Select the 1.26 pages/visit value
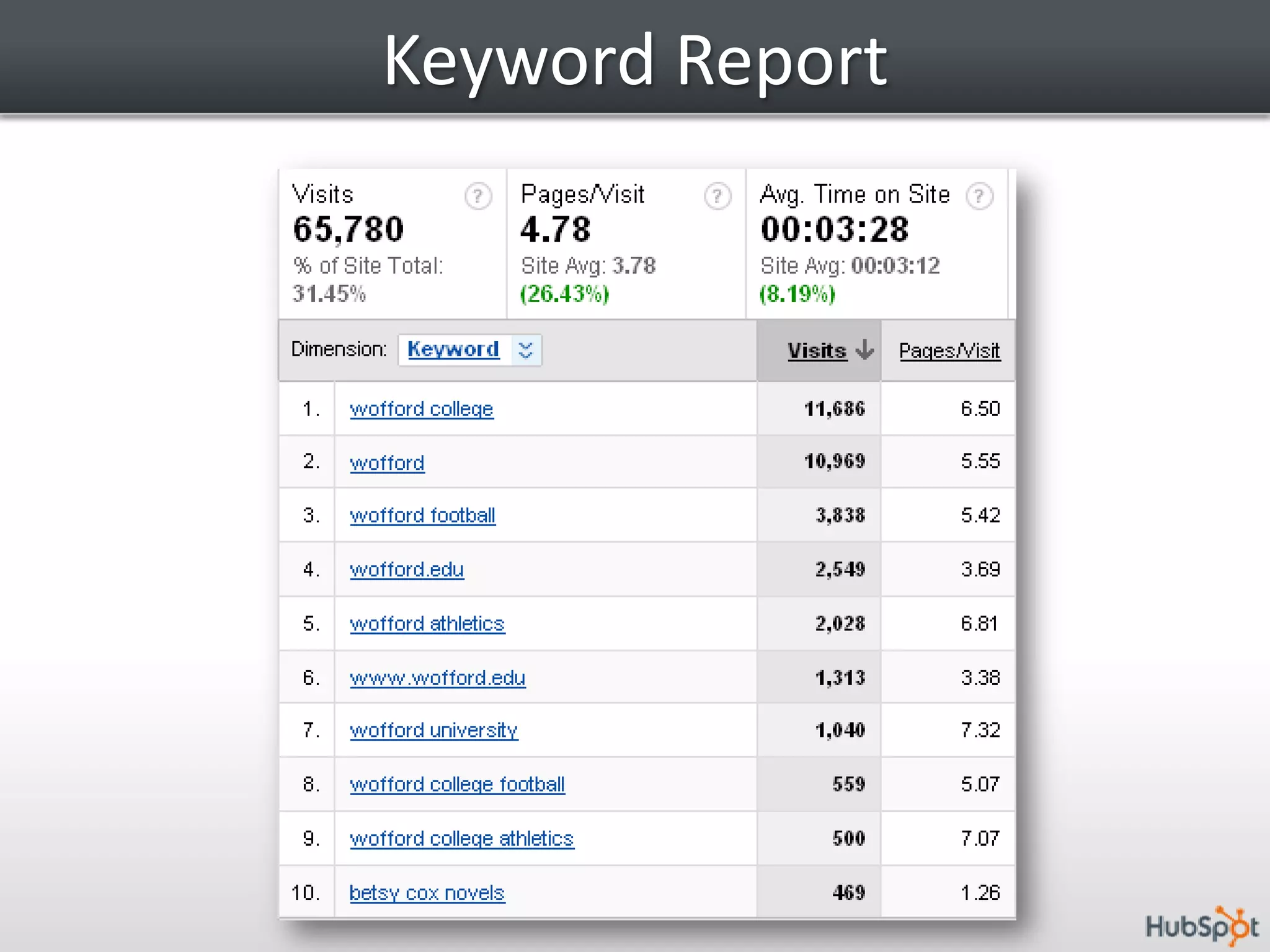Viewport: 1270px width, 952px height. pyautogui.click(x=980, y=892)
